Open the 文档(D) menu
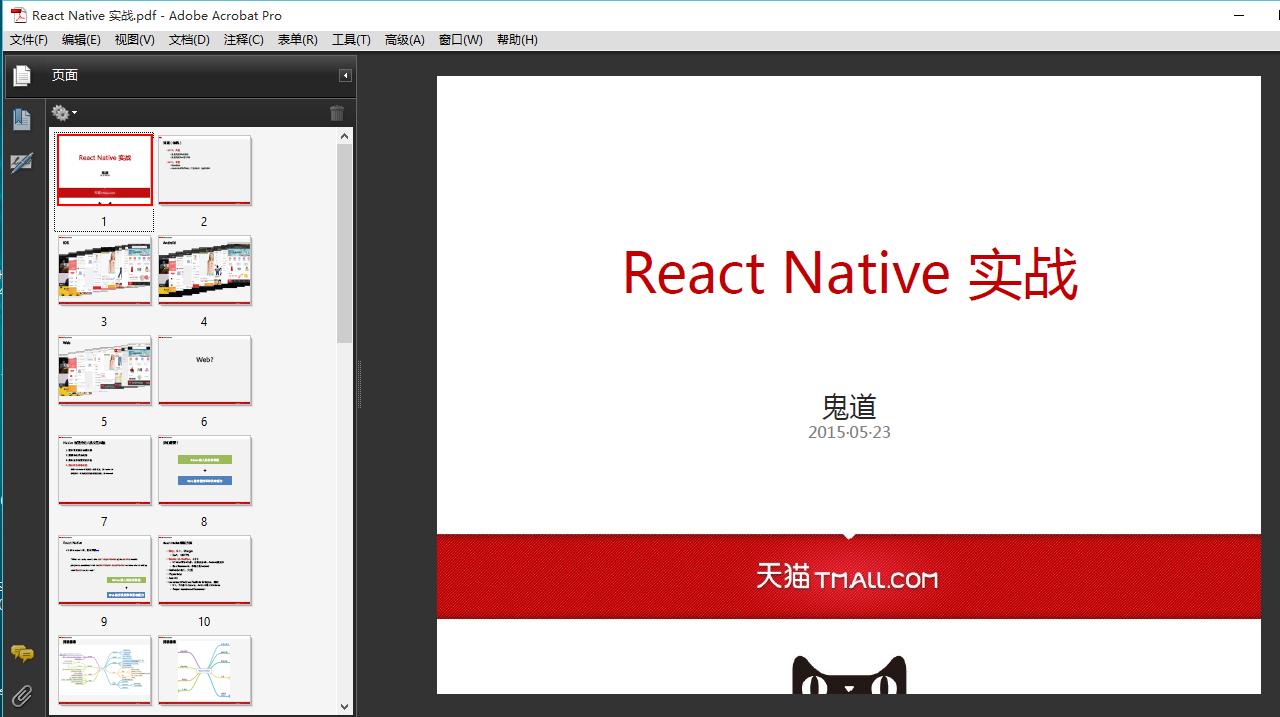The height and width of the screenshot is (717, 1280). 189,40
